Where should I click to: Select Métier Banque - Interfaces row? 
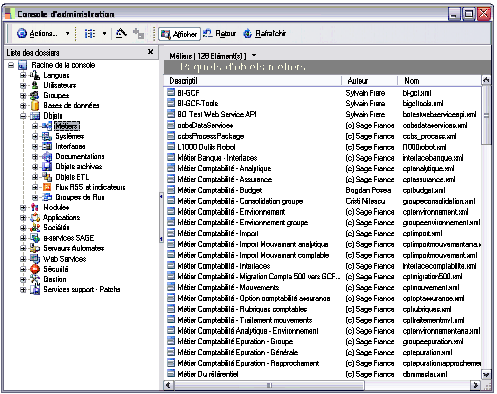323,158
